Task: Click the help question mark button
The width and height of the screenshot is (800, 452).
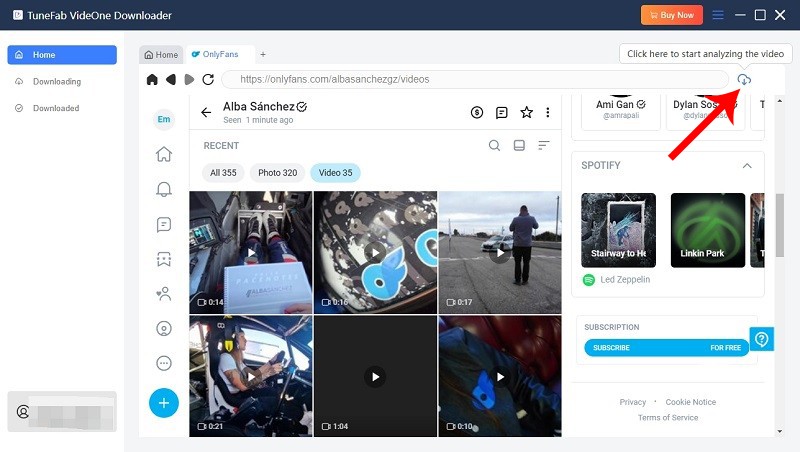Action: coord(761,339)
